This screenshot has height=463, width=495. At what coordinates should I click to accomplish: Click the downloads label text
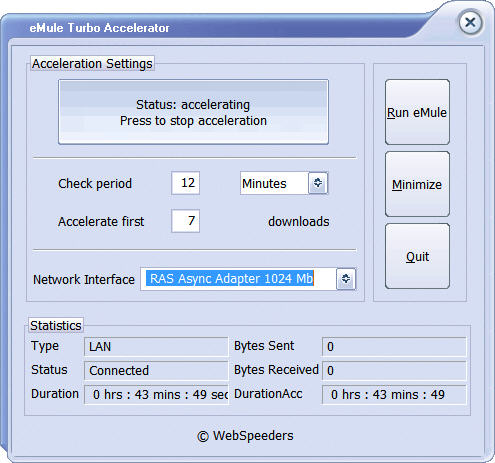[299, 222]
